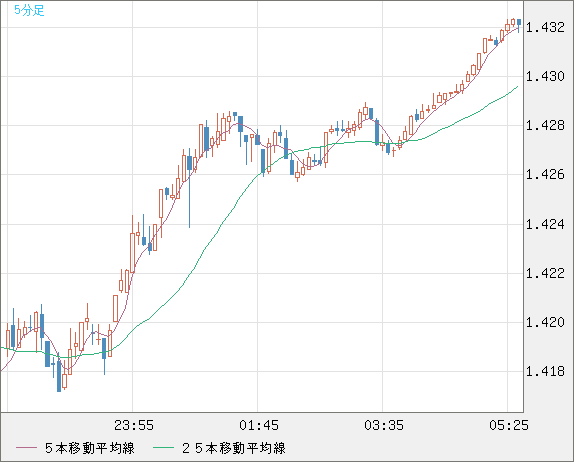The image size is (574, 462).
Task: Click the 1.420 price axis label
Action: coord(545,323)
